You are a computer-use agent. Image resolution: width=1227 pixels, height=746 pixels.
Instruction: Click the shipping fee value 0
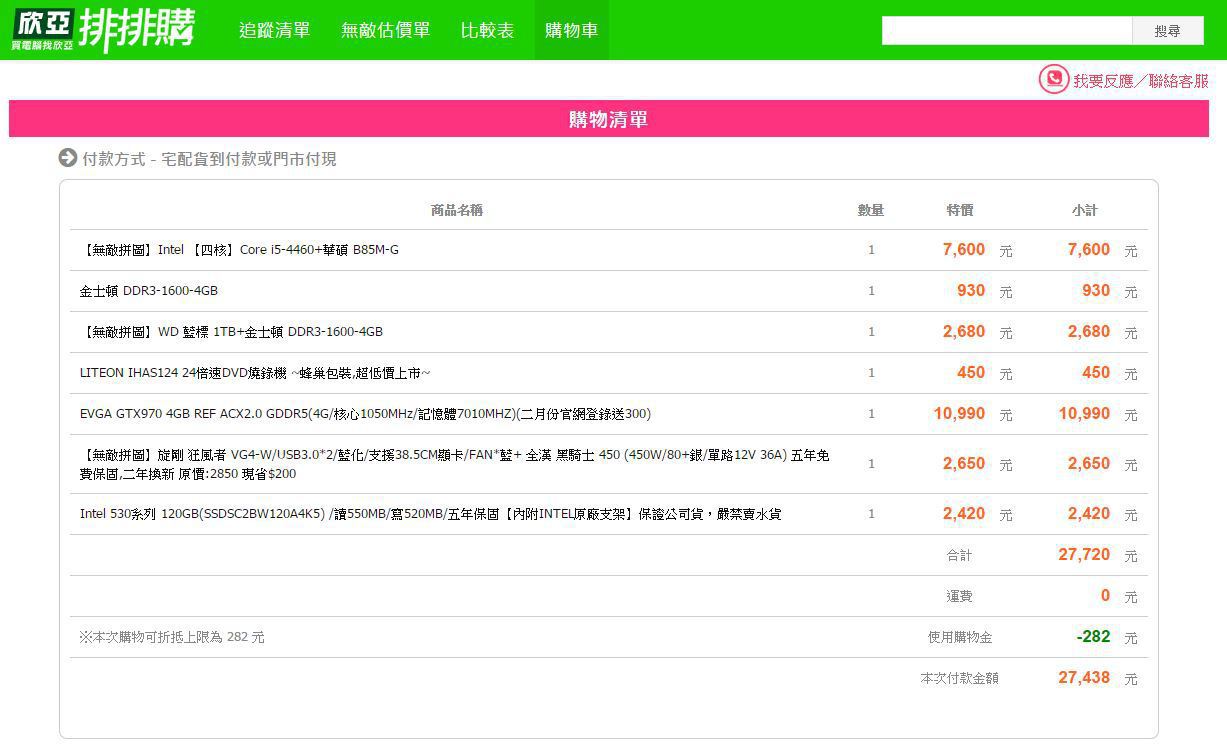pos(1105,596)
